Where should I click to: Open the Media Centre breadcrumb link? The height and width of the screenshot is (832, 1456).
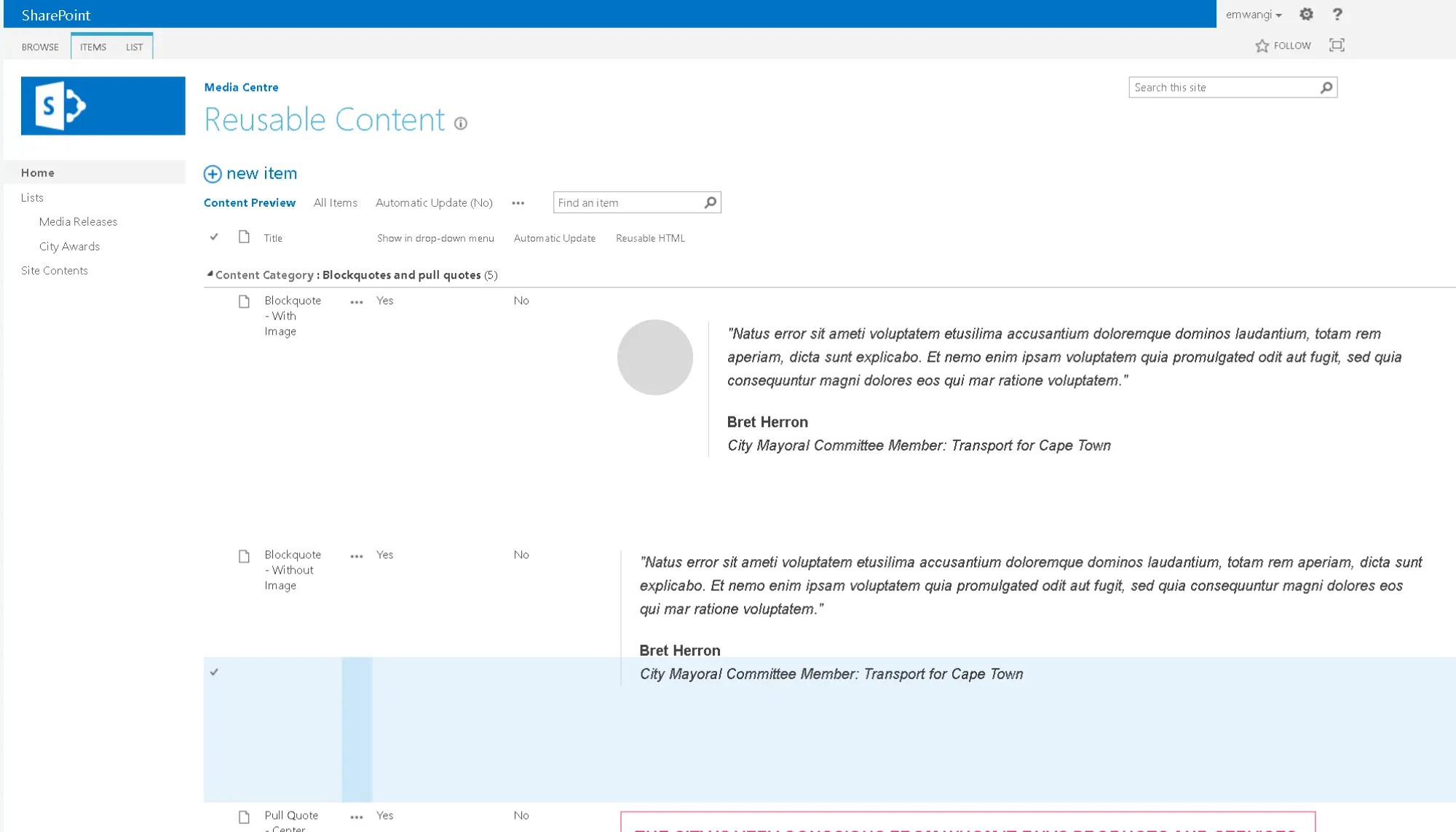point(241,87)
